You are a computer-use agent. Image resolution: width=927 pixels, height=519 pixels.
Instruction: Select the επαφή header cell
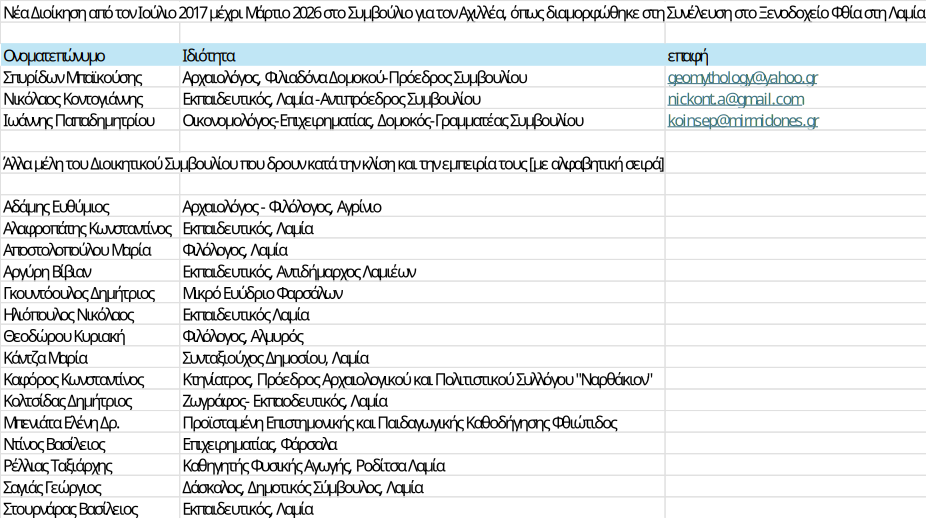[x=796, y=56]
